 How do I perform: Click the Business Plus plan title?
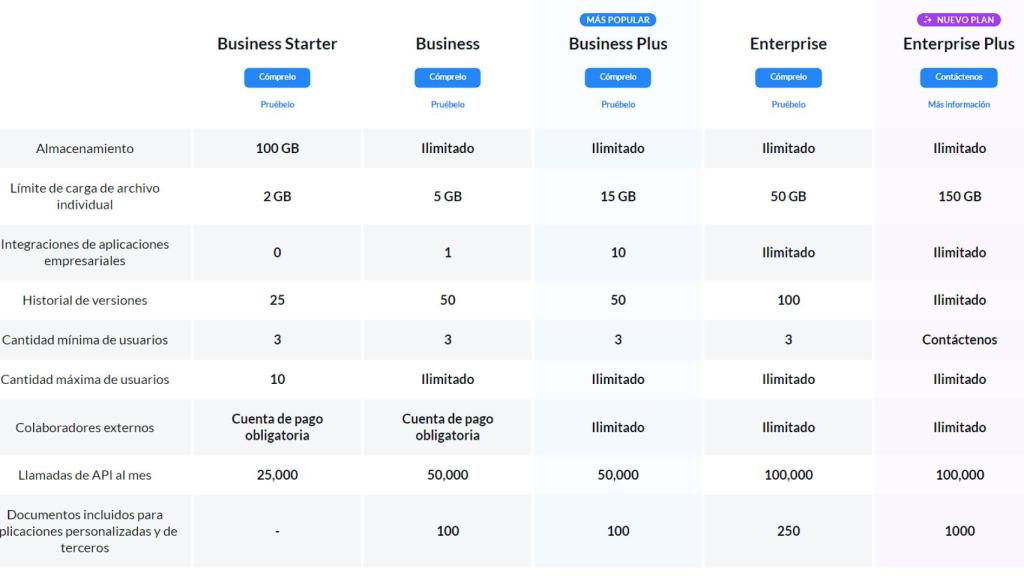[618, 44]
